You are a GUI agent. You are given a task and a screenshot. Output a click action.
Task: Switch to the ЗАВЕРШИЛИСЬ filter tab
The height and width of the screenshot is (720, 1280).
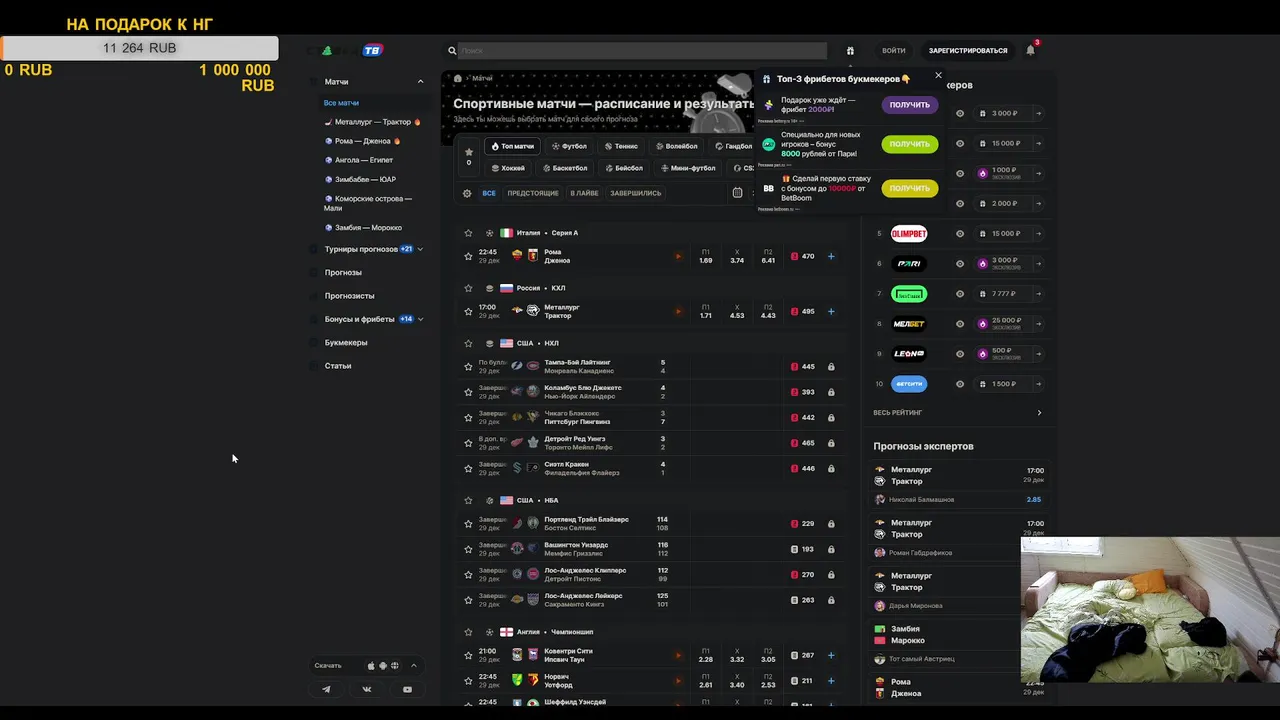tap(636, 193)
